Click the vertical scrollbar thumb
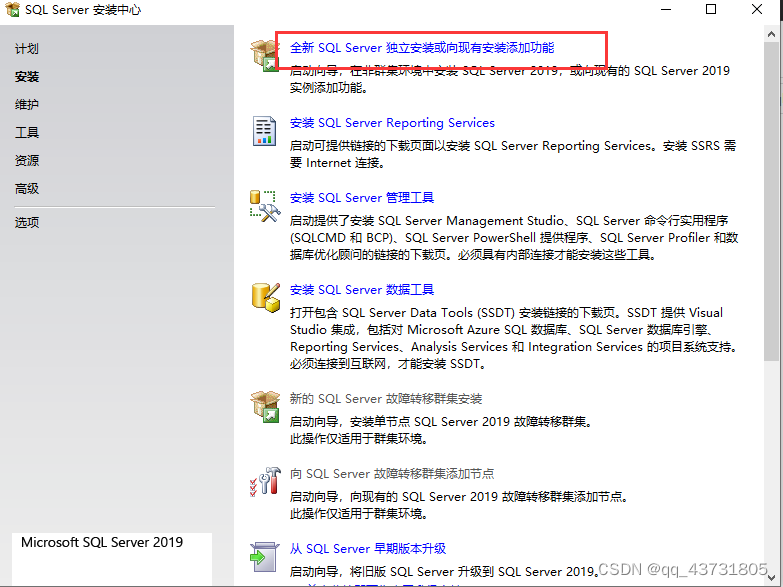783x587 pixels. click(771, 201)
